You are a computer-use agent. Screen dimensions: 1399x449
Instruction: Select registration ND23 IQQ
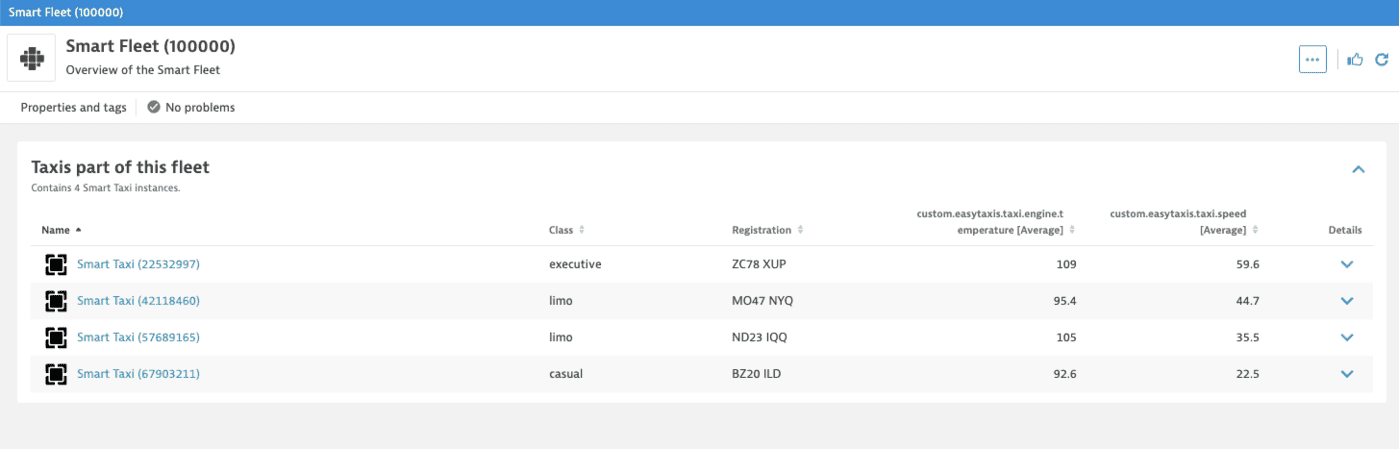(x=761, y=337)
